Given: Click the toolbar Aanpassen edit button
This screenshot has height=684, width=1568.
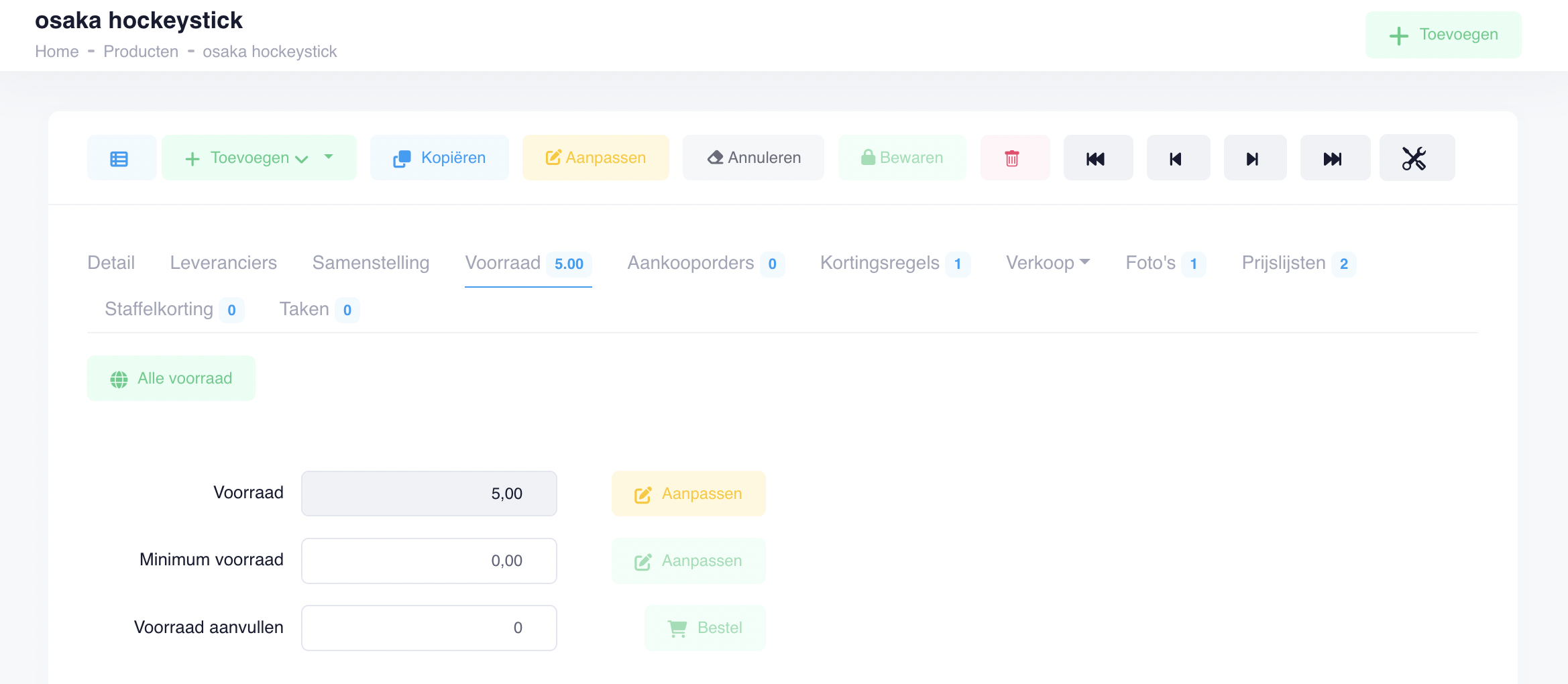Looking at the screenshot, I should (596, 158).
